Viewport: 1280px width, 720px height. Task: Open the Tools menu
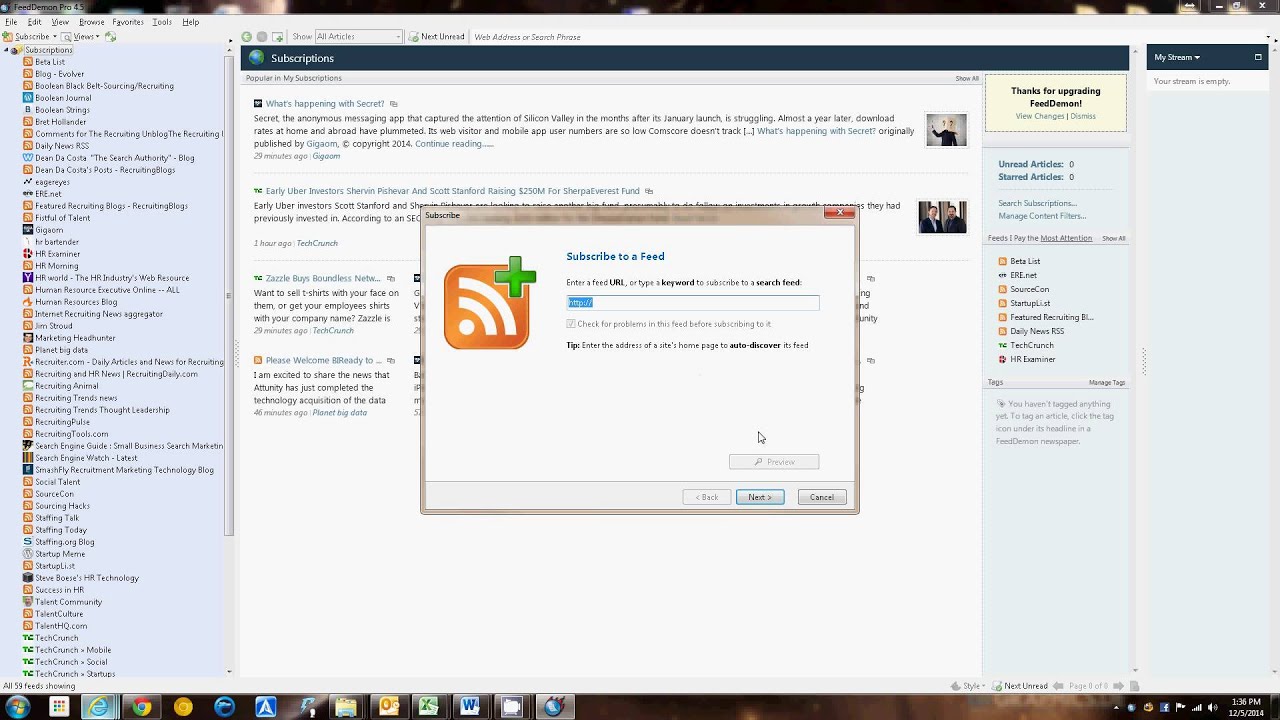(162, 22)
